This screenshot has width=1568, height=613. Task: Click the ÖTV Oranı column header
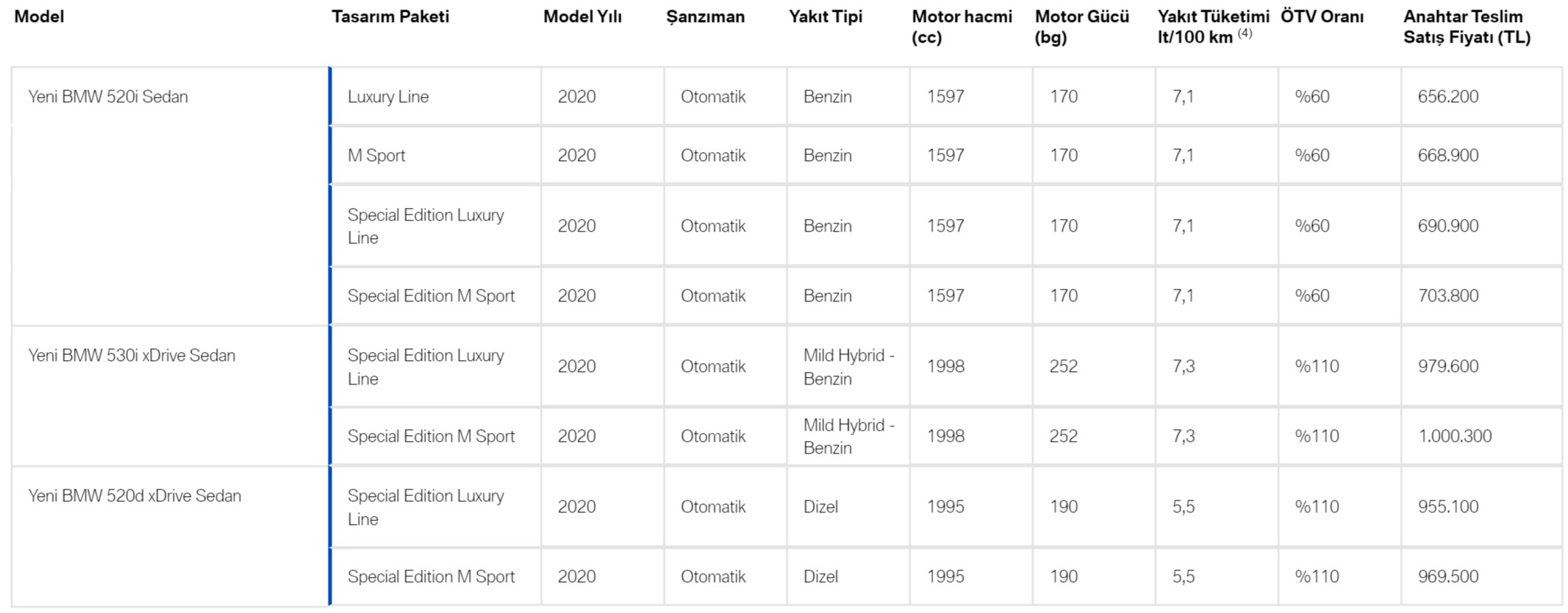pos(1322,16)
